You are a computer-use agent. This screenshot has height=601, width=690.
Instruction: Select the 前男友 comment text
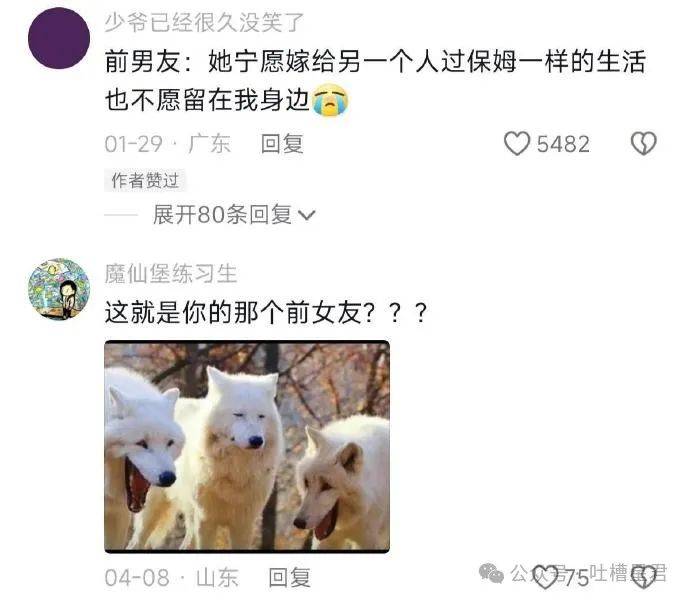(x=375, y=81)
